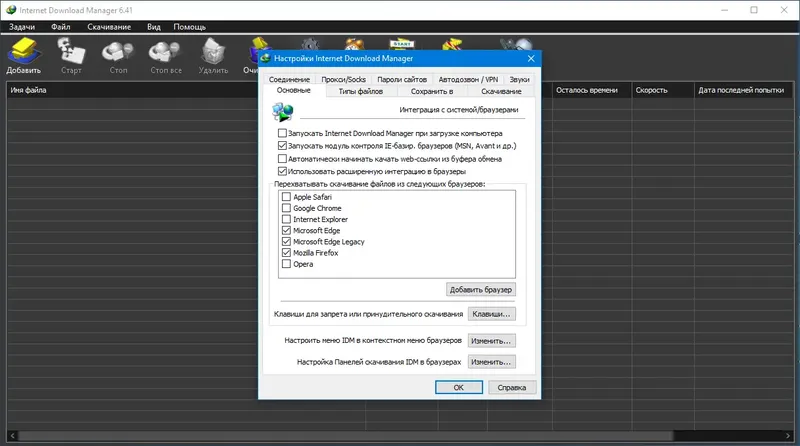Toggle launch IDM at computer startup checkbox
This screenshot has height=446, width=800.
pyautogui.click(x=282, y=133)
